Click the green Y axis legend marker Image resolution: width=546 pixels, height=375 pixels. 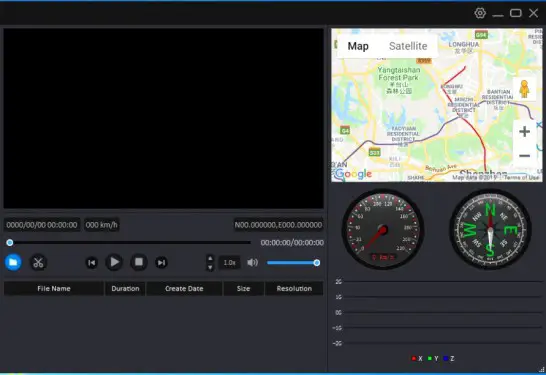(x=430, y=358)
